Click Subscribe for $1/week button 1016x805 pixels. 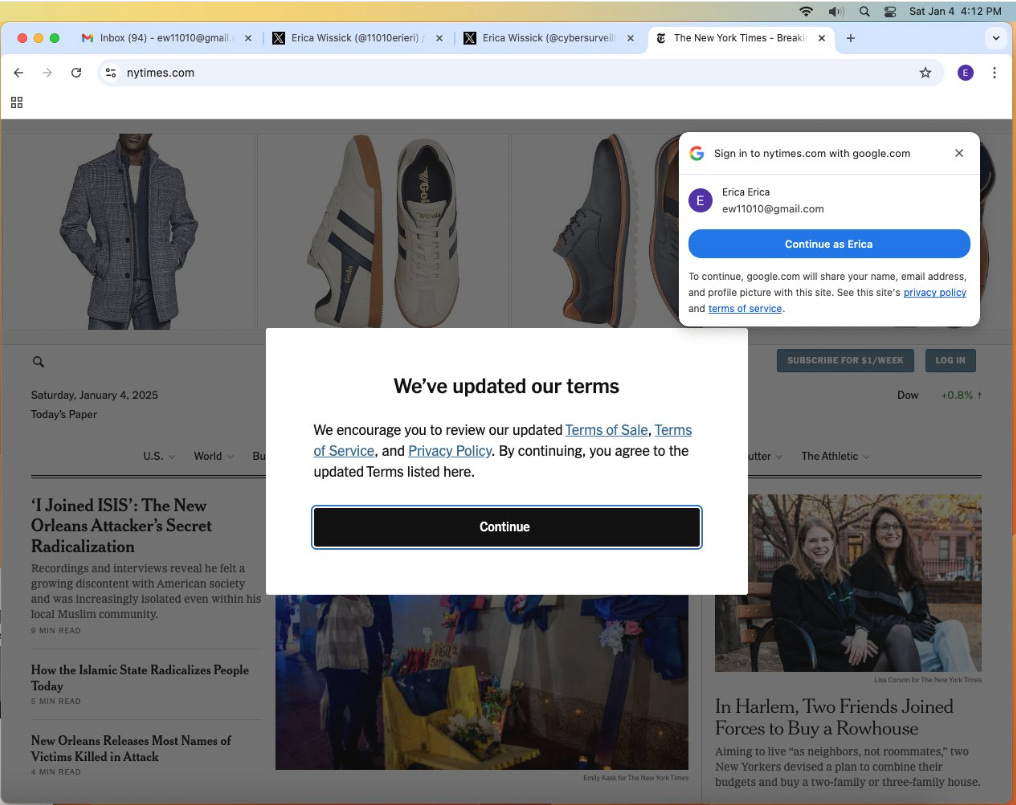pyautogui.click(x=845, y=360)
